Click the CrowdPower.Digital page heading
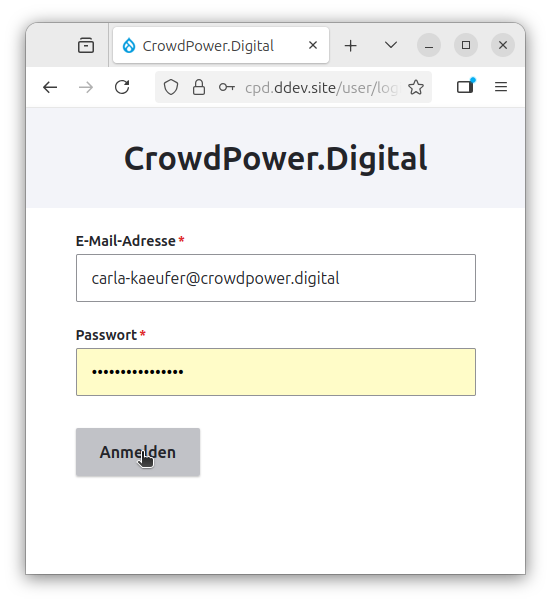This screenshot has height=603, width=551. point(275,158)
